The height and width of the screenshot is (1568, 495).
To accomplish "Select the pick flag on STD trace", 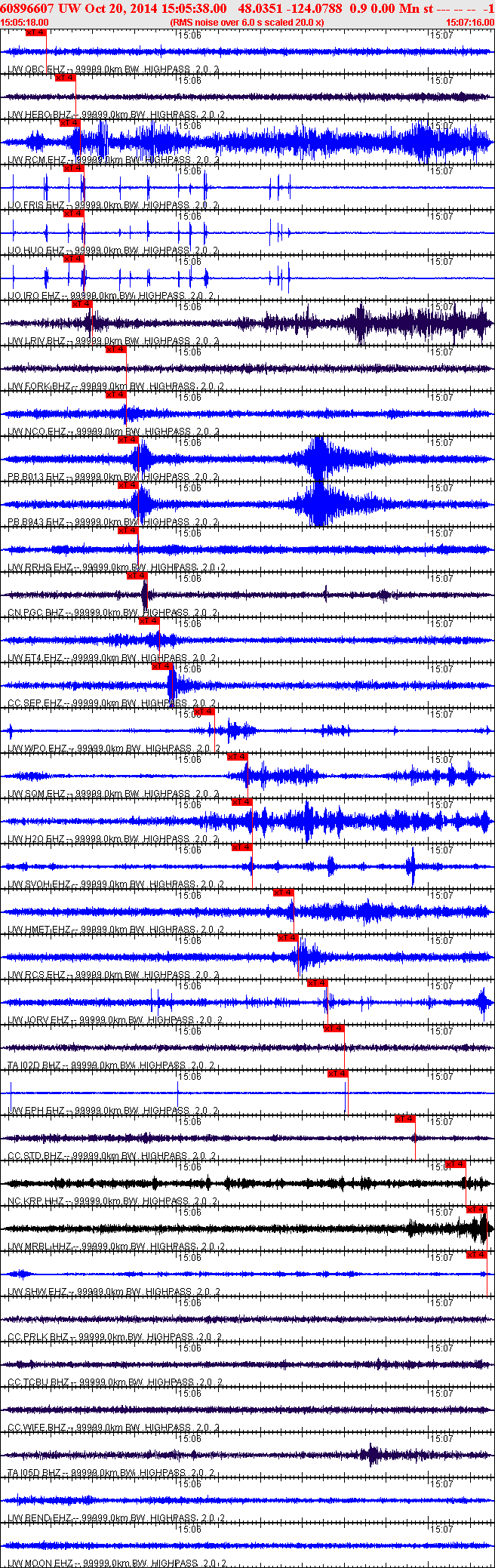I will coord(405,1119).
